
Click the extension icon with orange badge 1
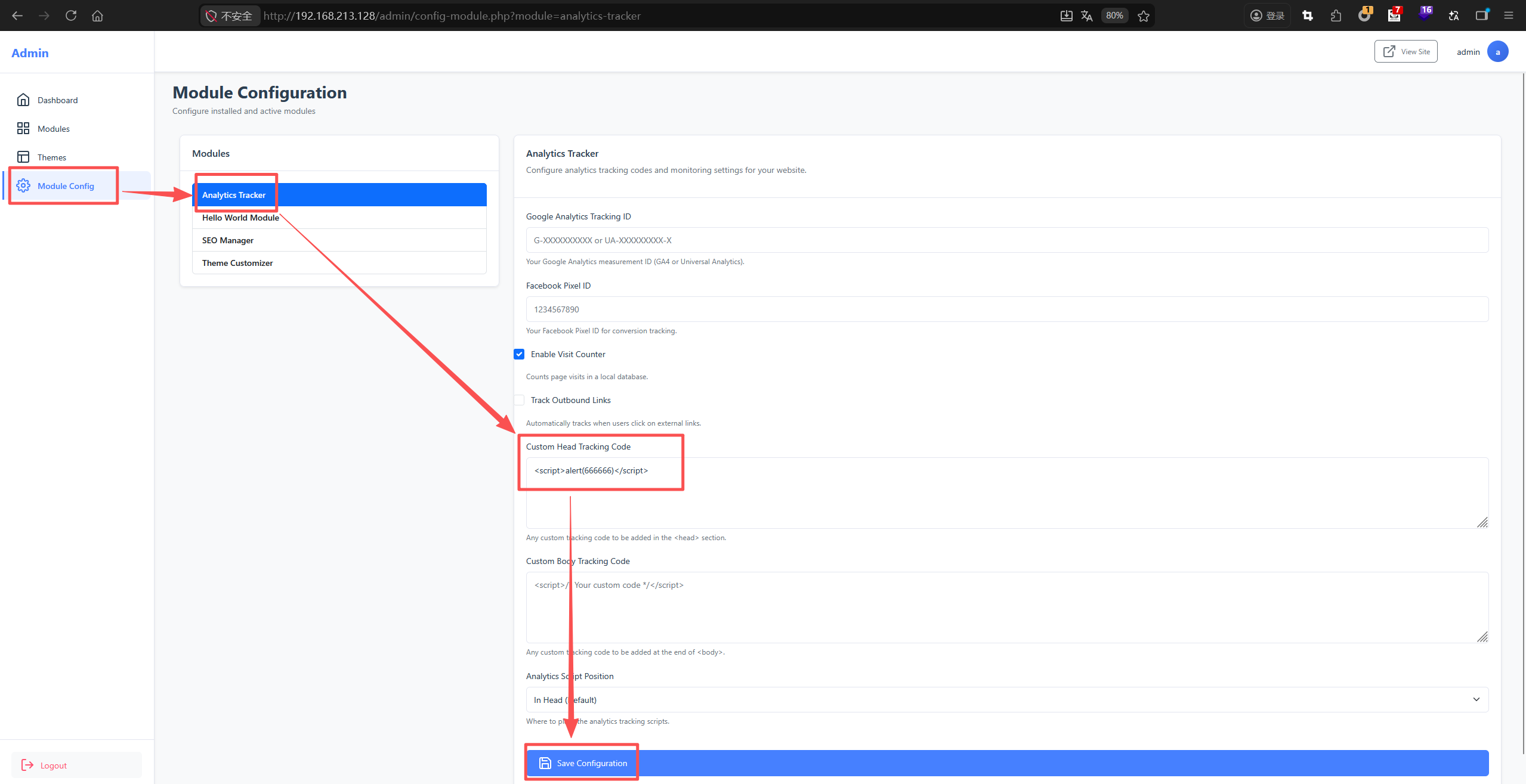pos(1365,15)
